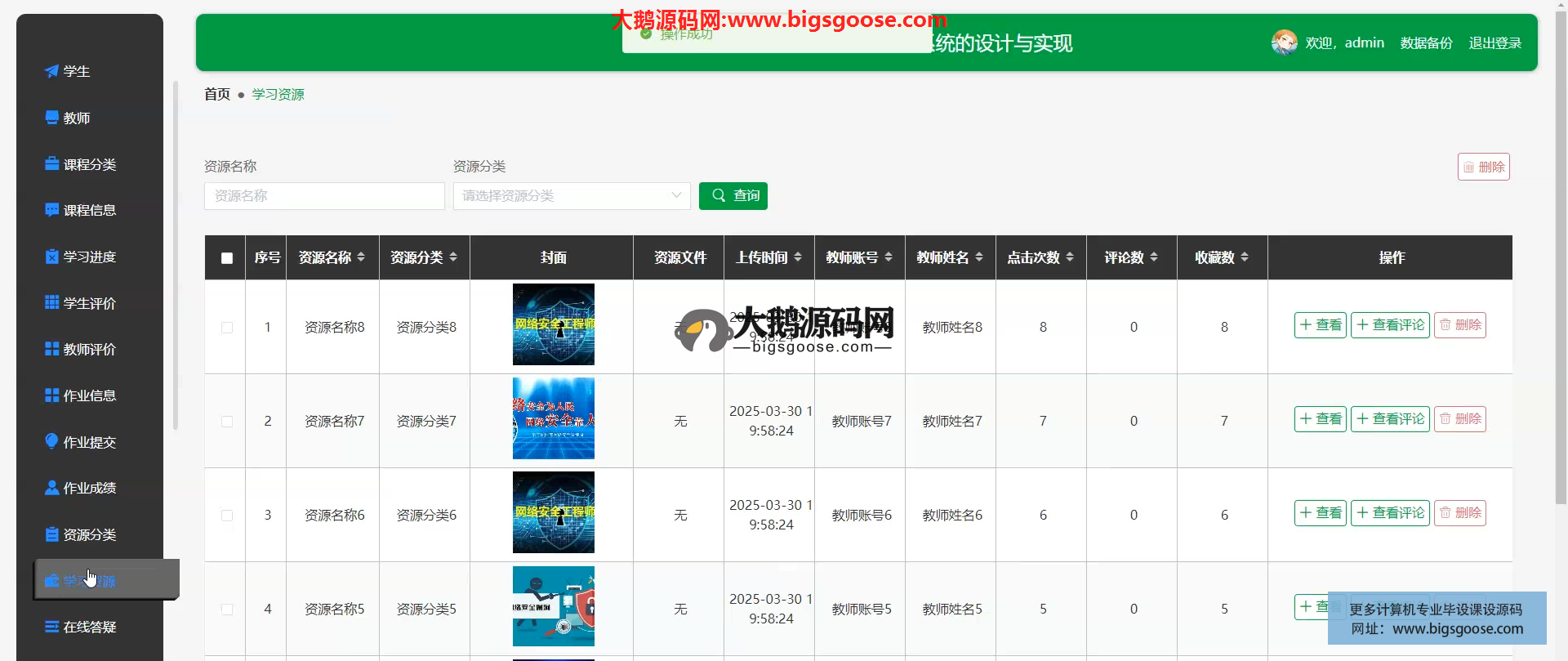Type in the 资源名称 search field
Image resolution: width=1568 pixels, height=661 pixels.
pos(324,196)
